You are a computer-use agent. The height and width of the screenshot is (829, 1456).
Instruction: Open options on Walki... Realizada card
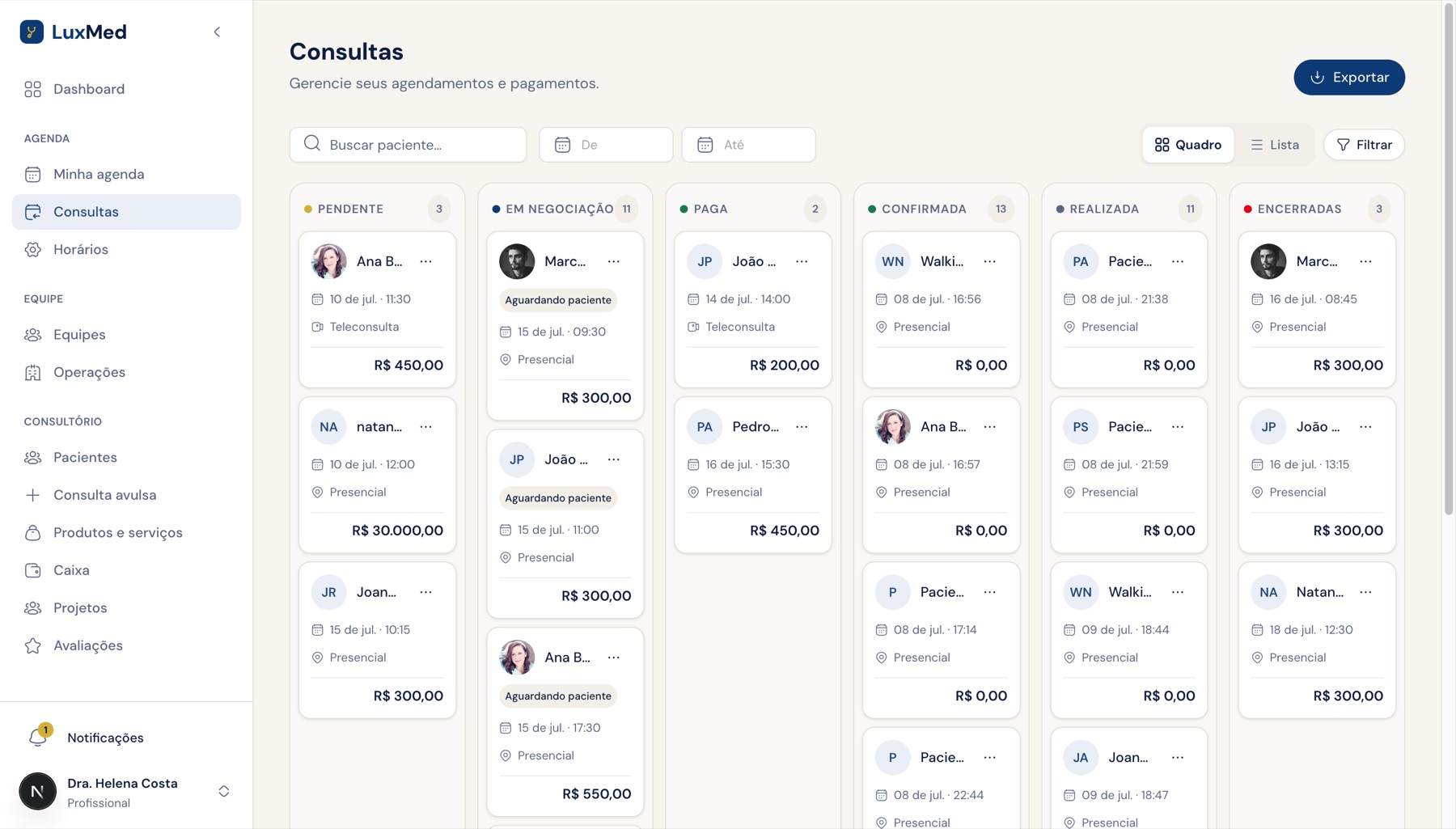point(1178,592)
